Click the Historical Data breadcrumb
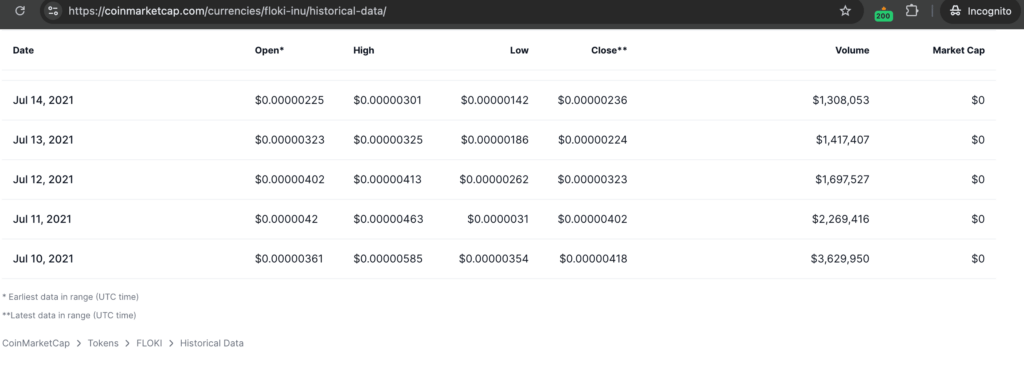The height and width of the screenshot is (371, 1024). point(212,343)
